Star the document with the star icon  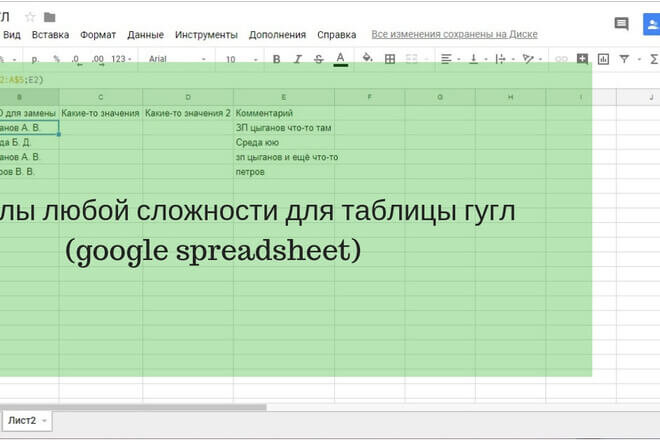coord(30,17)
